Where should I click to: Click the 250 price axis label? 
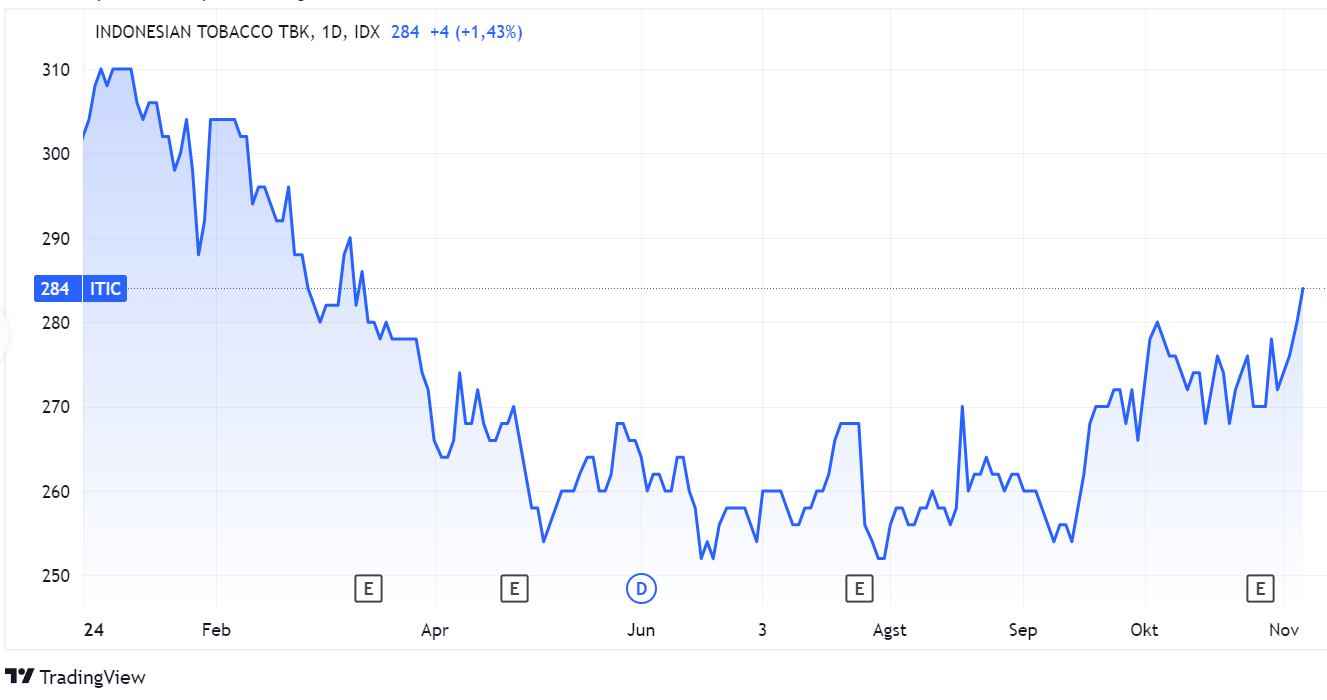tap(56, 576)
